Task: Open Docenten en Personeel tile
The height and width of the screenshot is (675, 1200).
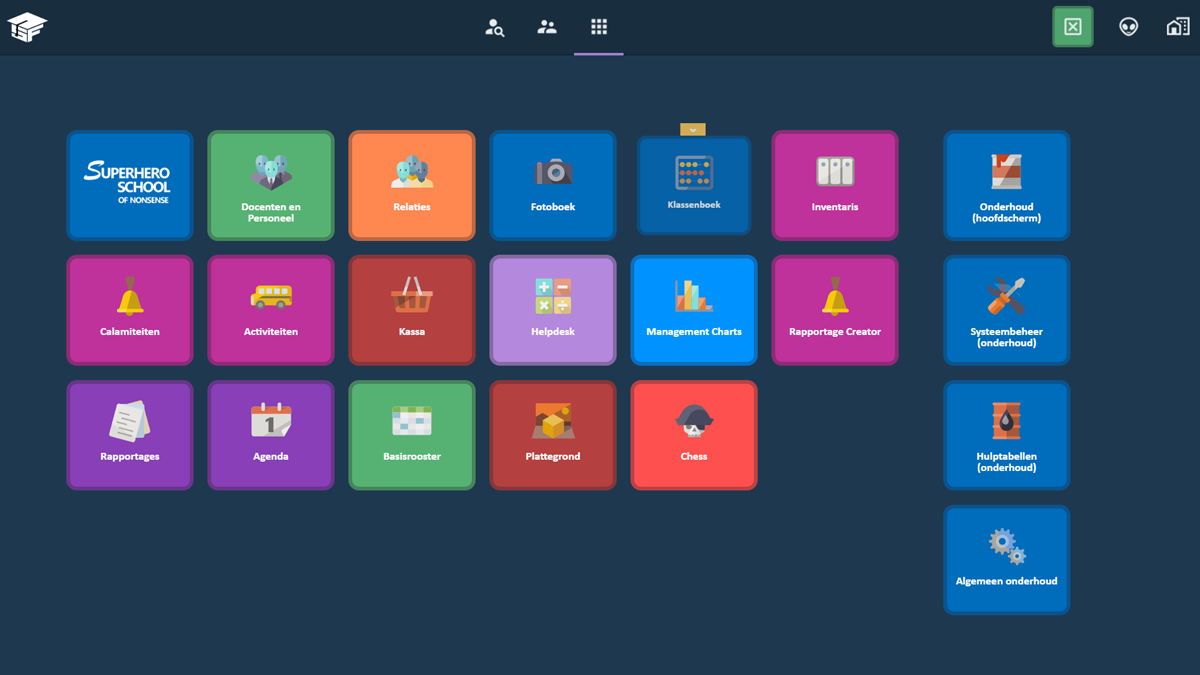Action: (x=271, y=185)
